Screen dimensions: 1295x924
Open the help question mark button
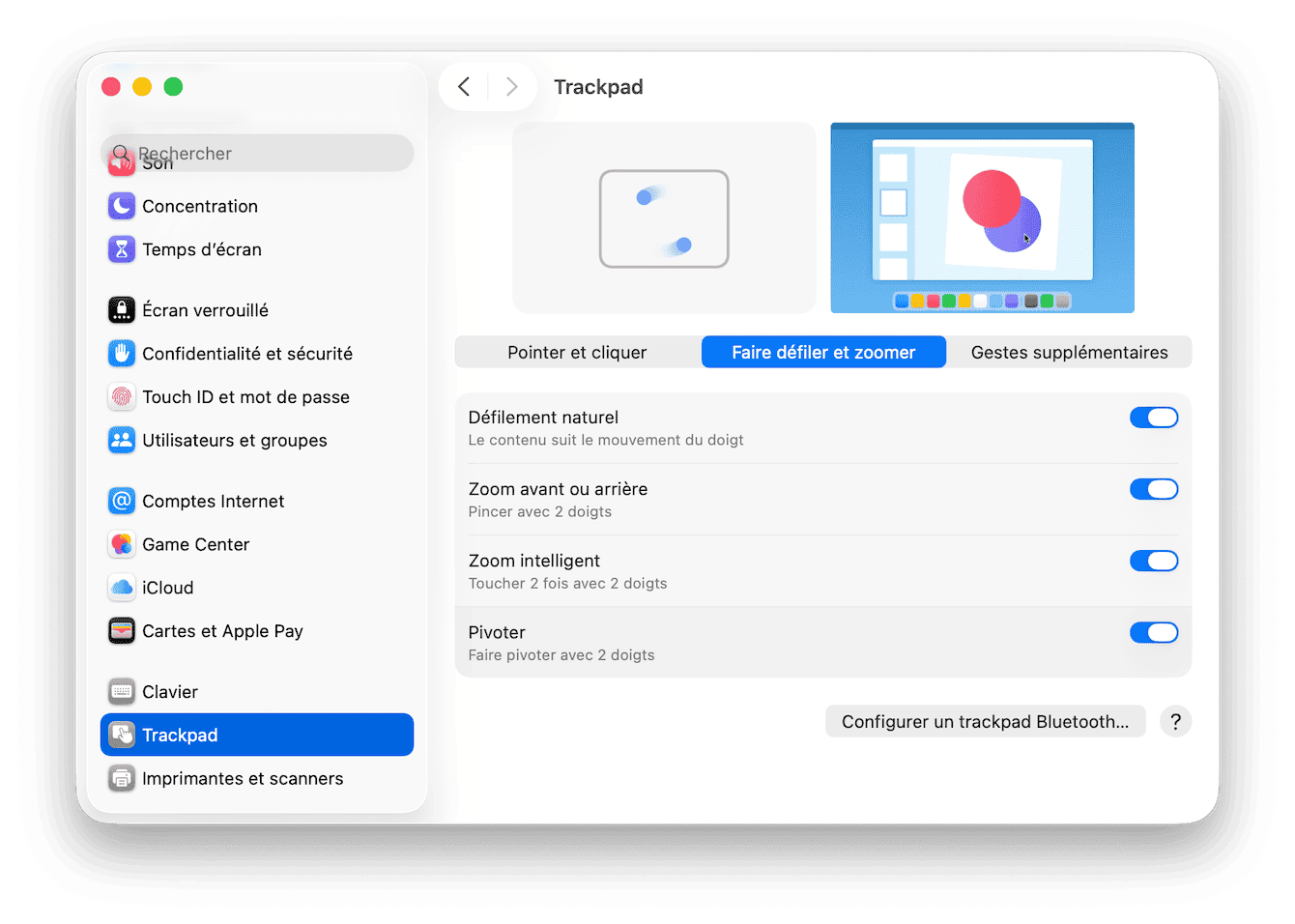click(x=1175, y=721)
